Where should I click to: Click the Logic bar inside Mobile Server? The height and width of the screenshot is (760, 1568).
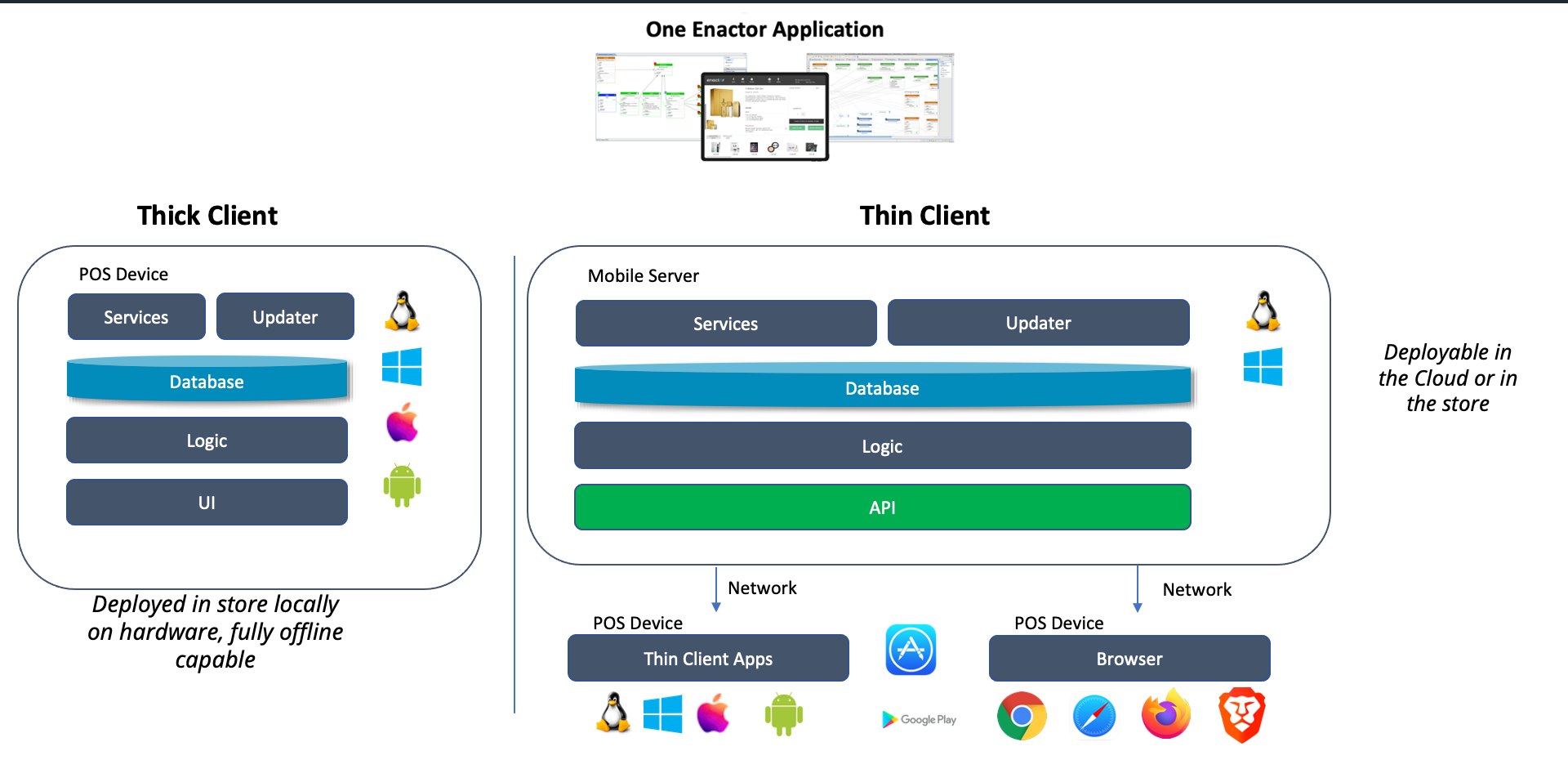(882, 445)
